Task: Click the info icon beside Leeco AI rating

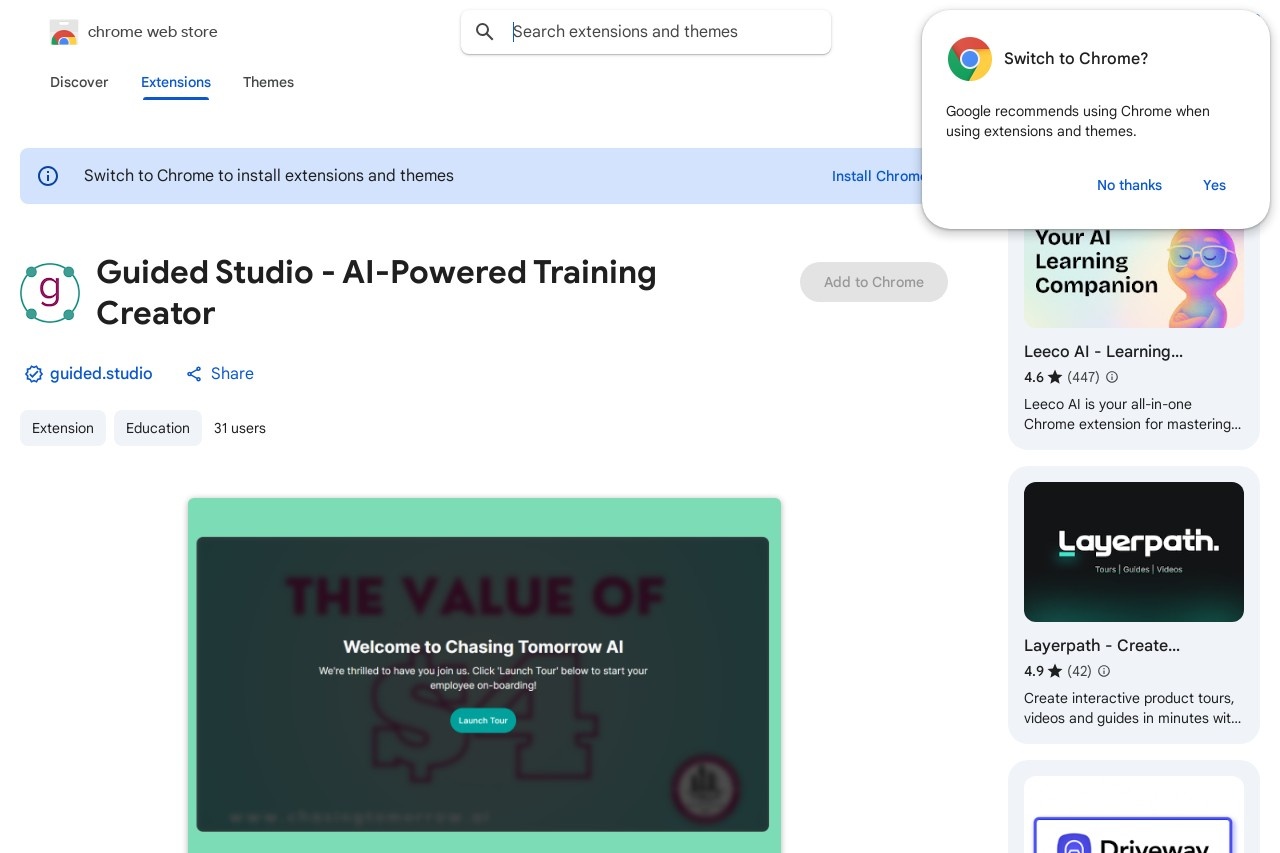Action: pyautogui.click(x=1112, y=377)
